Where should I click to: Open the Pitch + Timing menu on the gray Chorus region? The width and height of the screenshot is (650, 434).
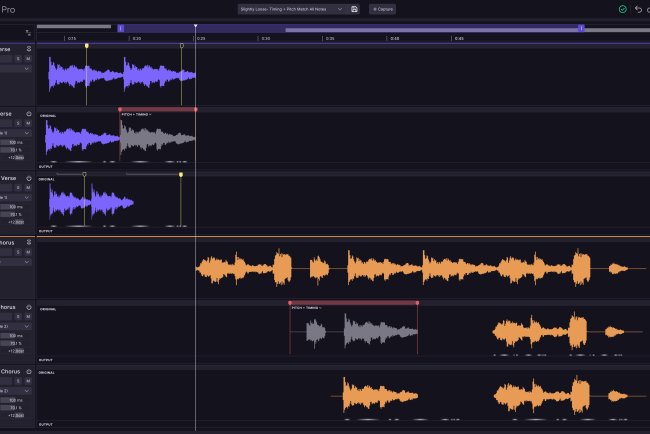pos(307,308)
